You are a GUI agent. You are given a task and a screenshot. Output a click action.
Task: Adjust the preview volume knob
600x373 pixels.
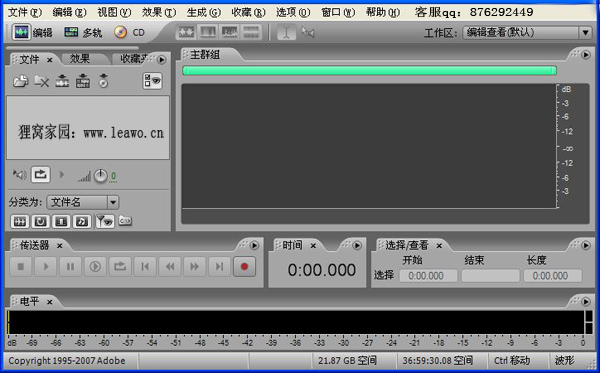tap(101, 176)
